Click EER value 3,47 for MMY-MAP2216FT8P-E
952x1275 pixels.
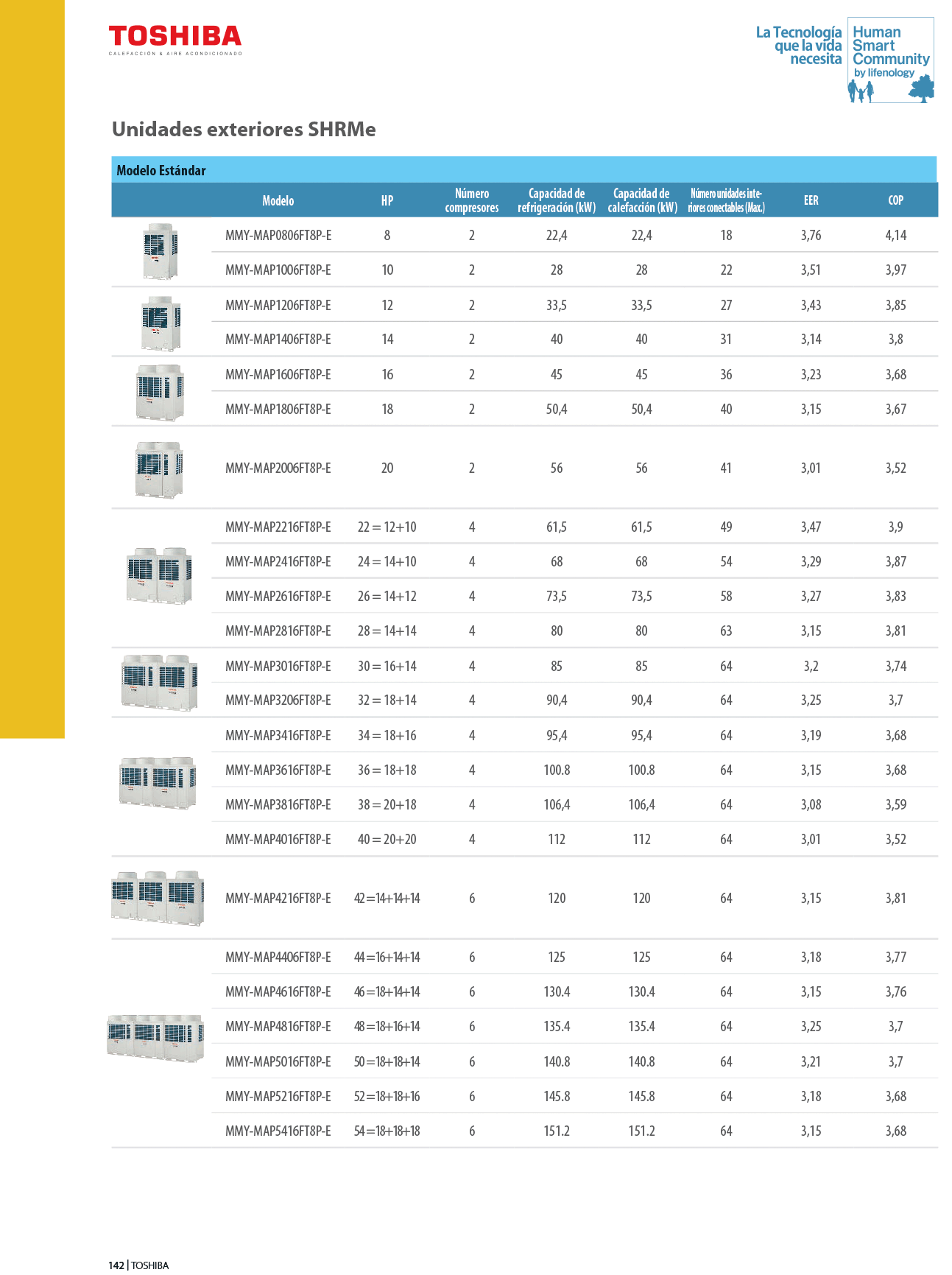[x=811, y=527]
